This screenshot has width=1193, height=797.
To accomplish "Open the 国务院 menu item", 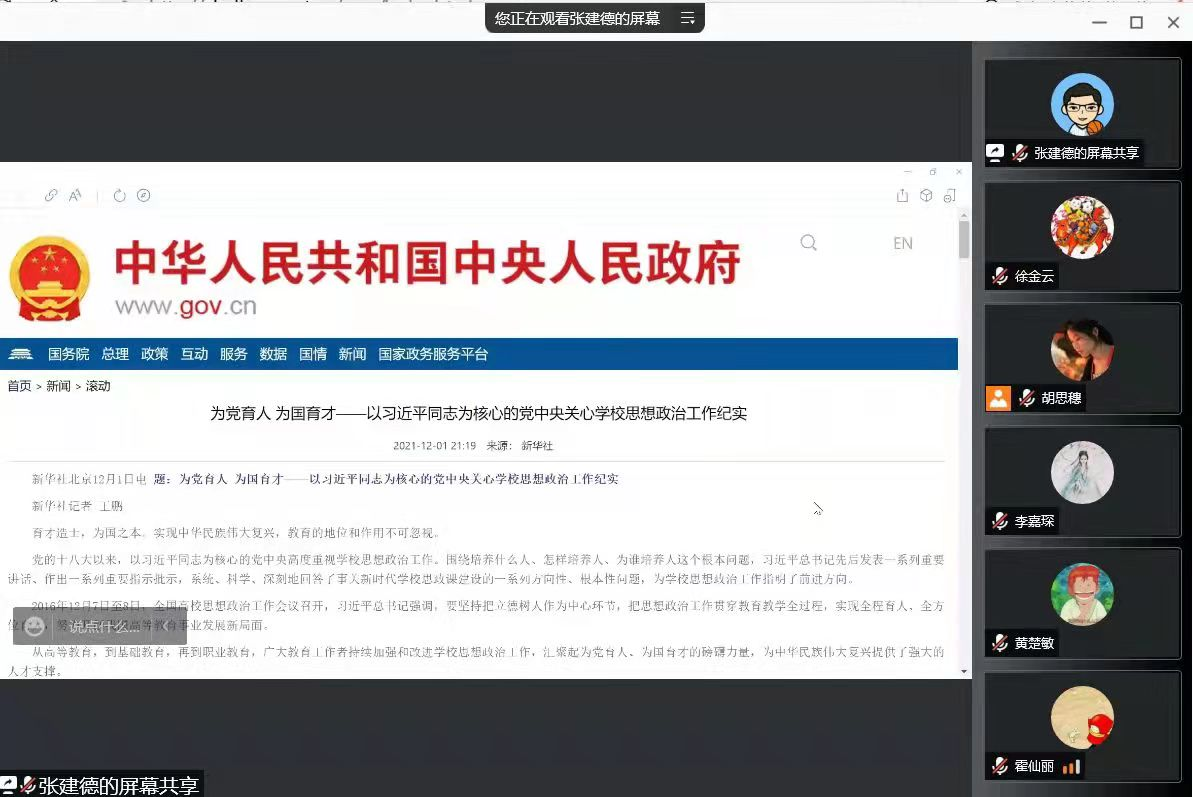I will click(x=68, y=354).
